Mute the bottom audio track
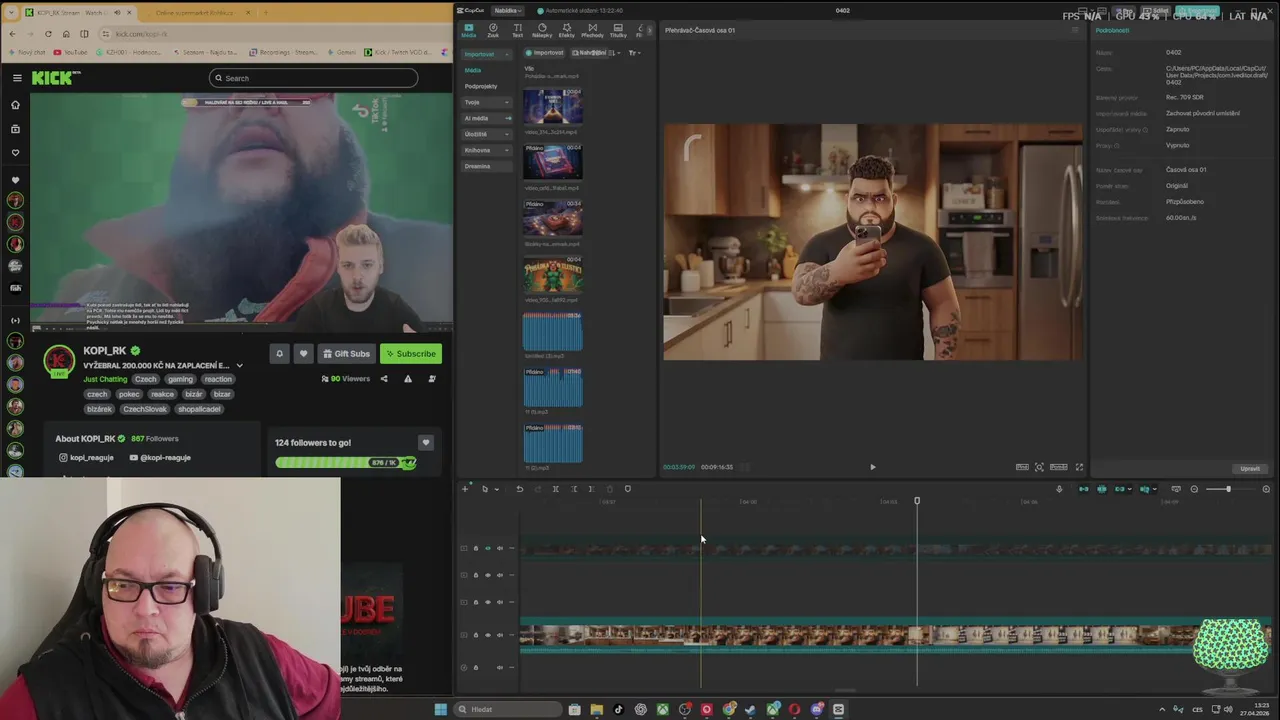Image resolution: width=1280 pixels, height=720 pixels. point(500,667)
